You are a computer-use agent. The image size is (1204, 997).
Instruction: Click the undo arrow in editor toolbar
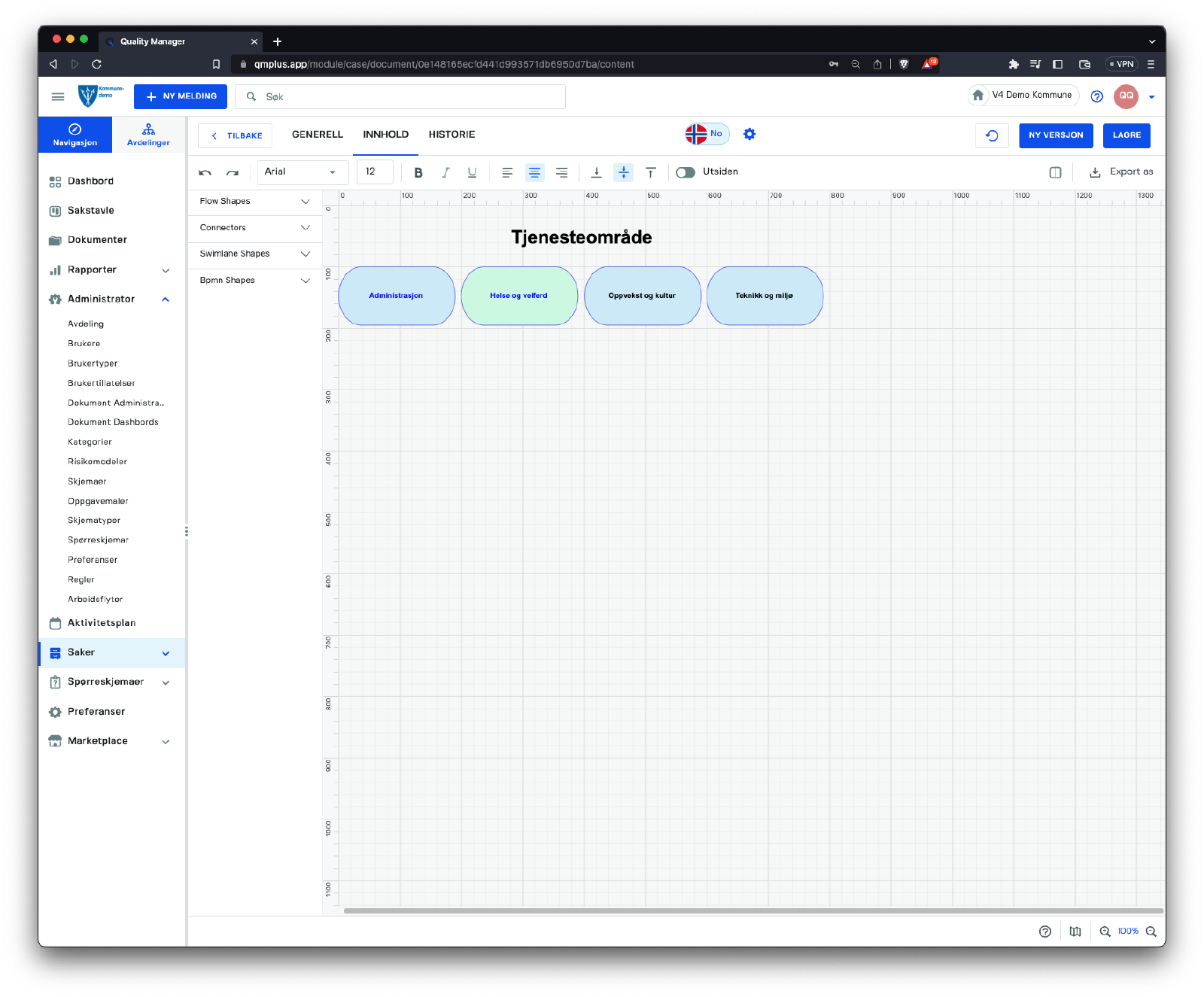point(205,172)
